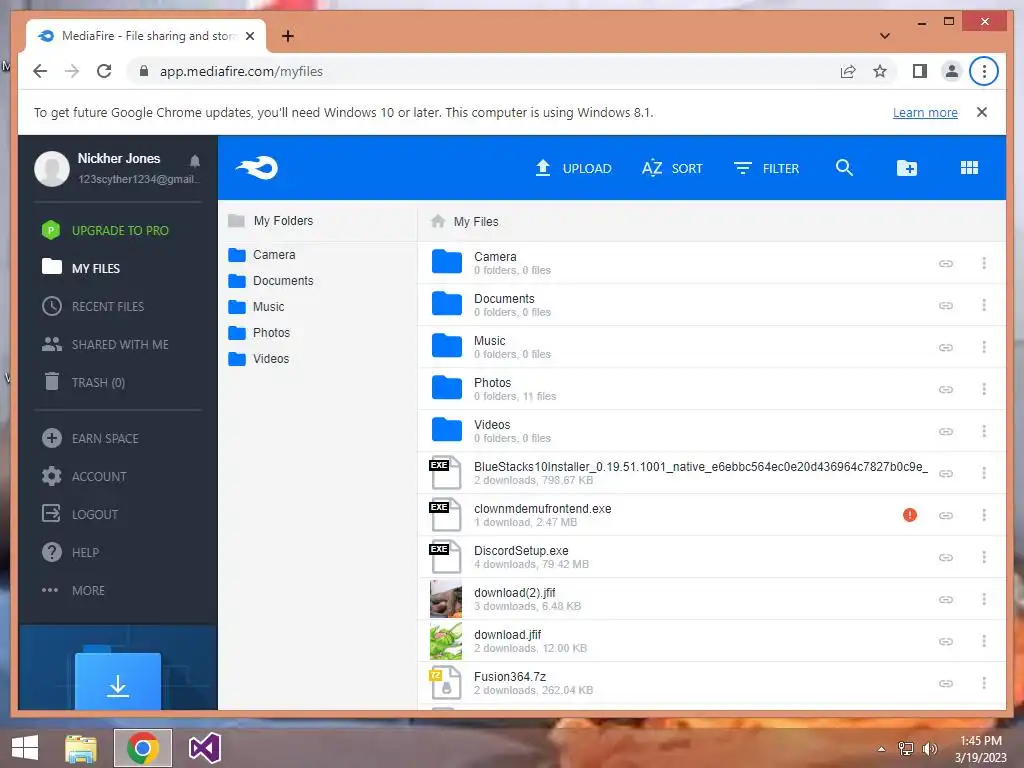Screen dimensions: 1024x768
Task: Click the blue download folder graphic
Action: click(118, 679)
